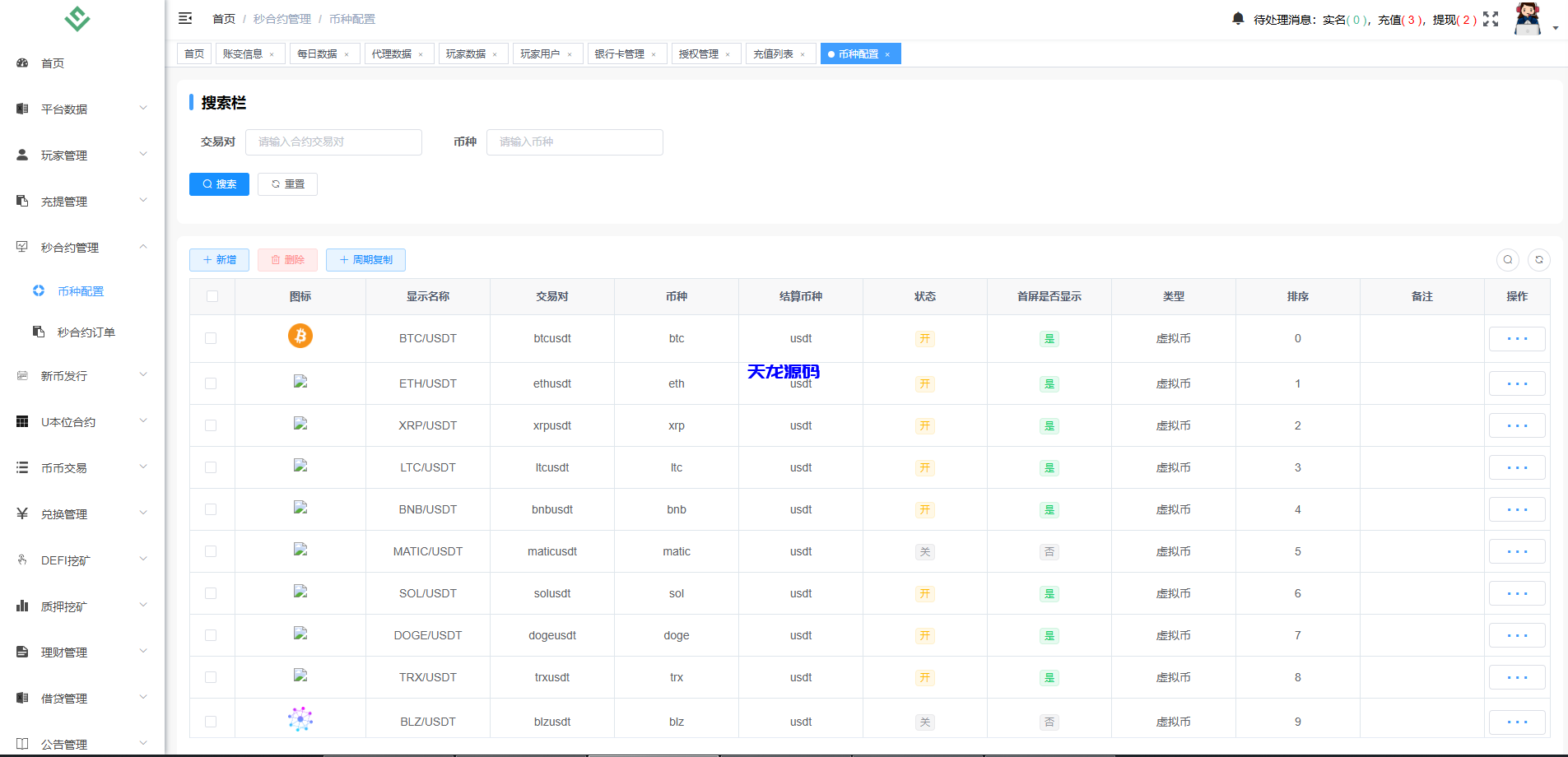Check the checkbox on the ETH/USDT row
1568x757 pixels.
tap(212, 383)
